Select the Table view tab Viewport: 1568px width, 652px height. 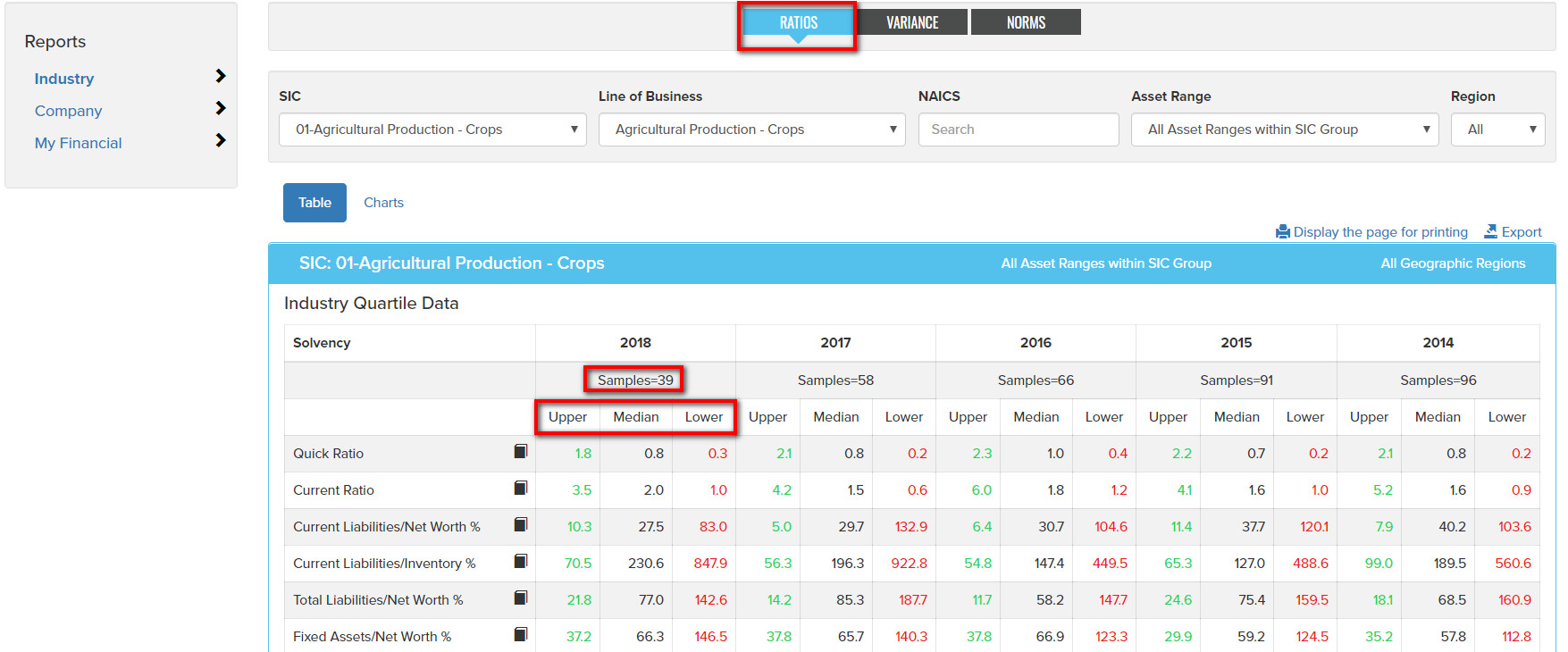(x=314, y=203)
